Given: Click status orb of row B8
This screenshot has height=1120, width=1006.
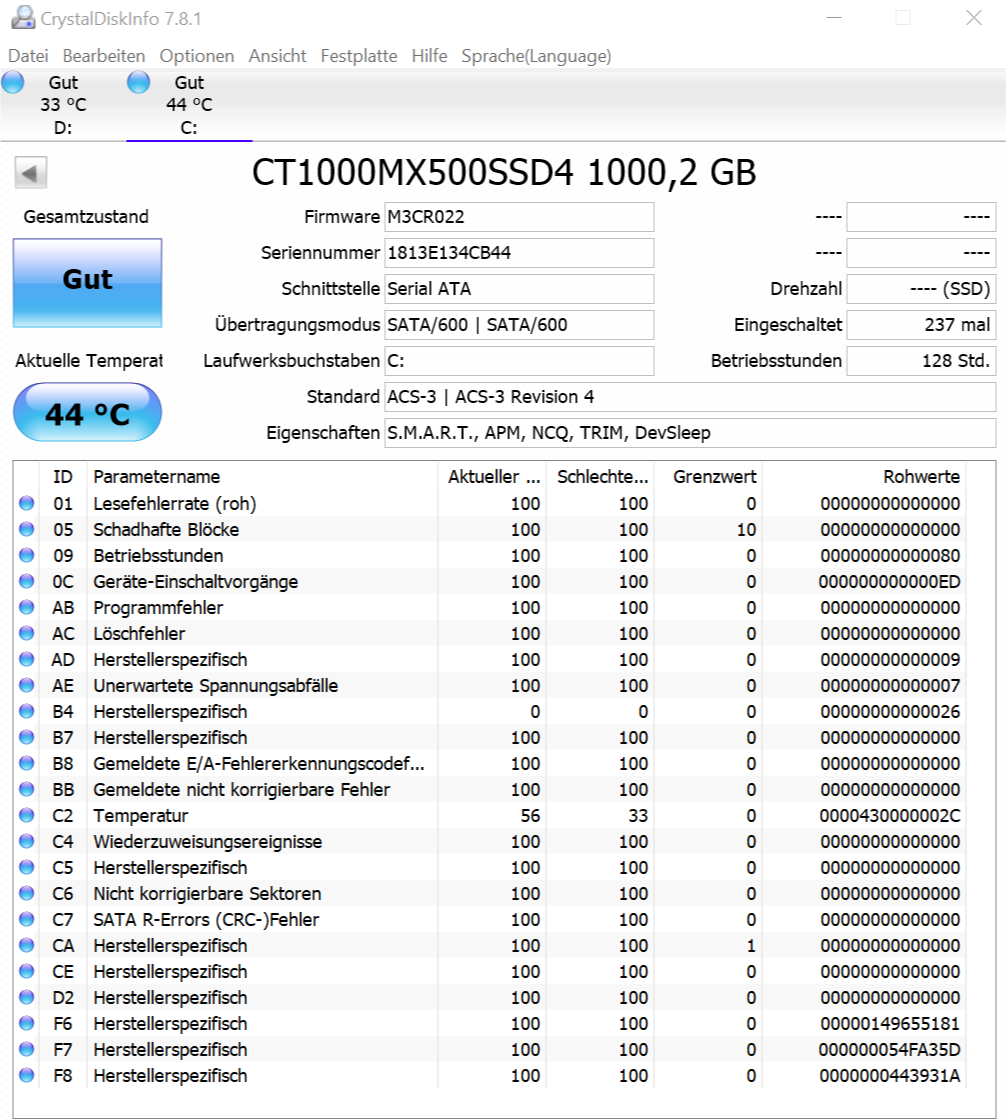Looking at the screenshot, I should [26, 763].
